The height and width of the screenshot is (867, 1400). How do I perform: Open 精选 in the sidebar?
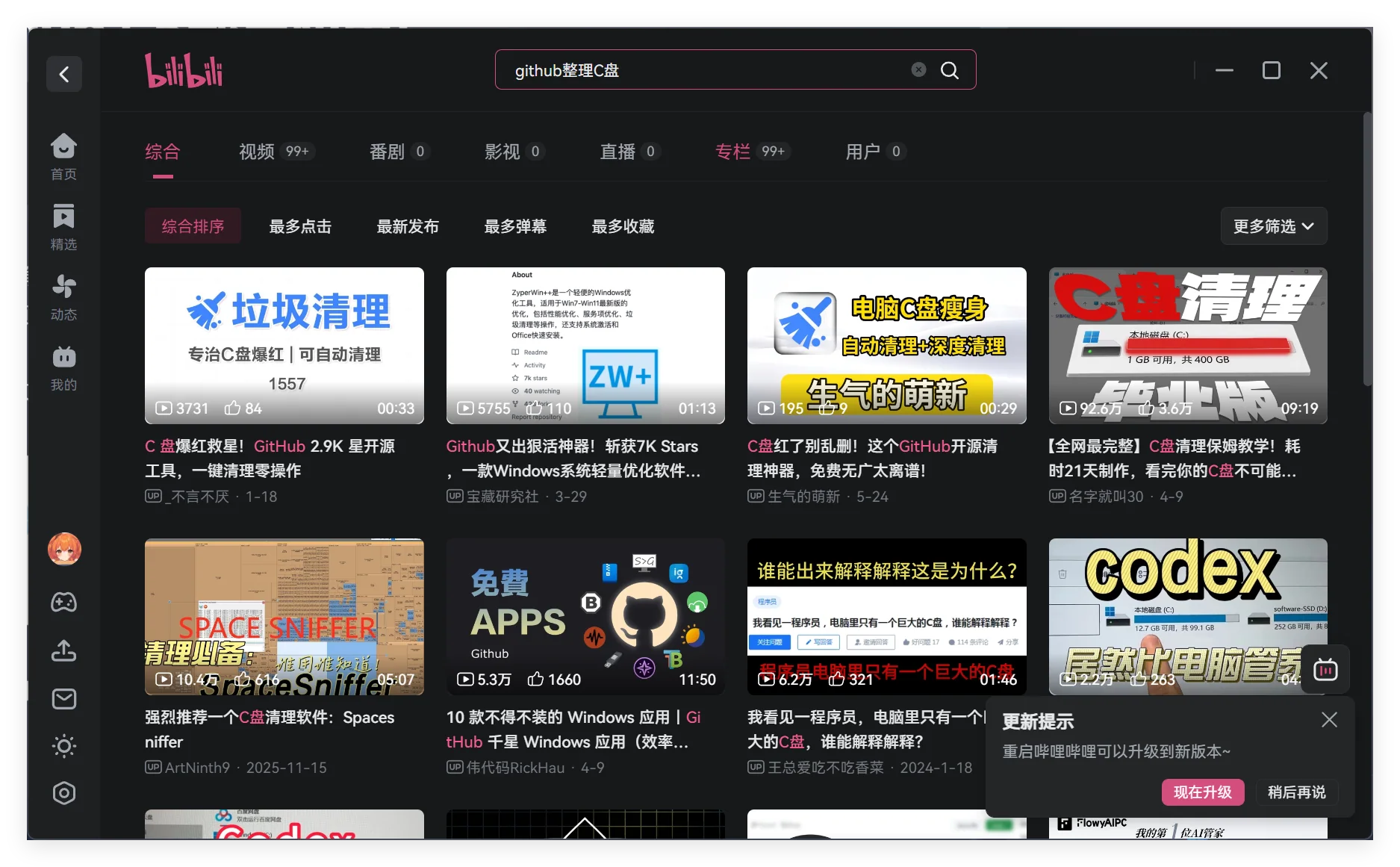coord(63,227)
